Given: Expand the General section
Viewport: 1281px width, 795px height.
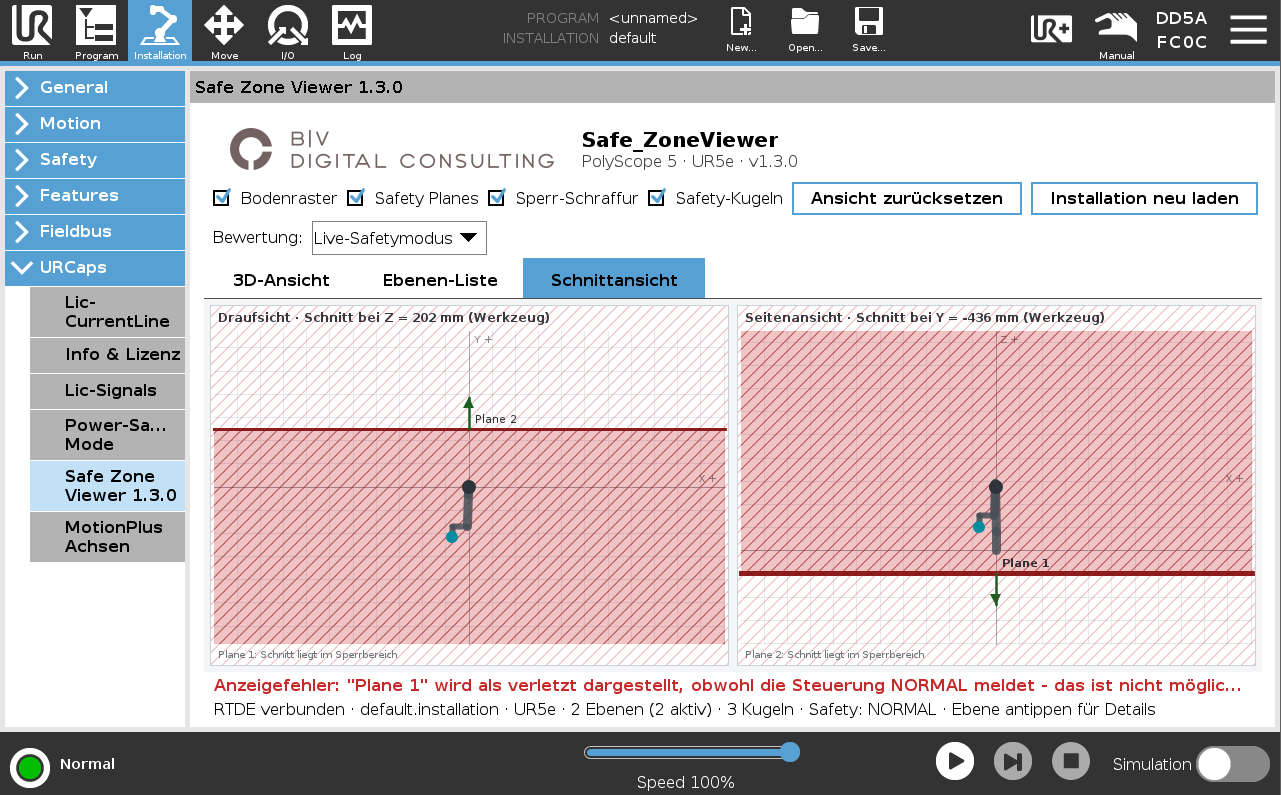Looking at the screenshot, I should (95, 88).
